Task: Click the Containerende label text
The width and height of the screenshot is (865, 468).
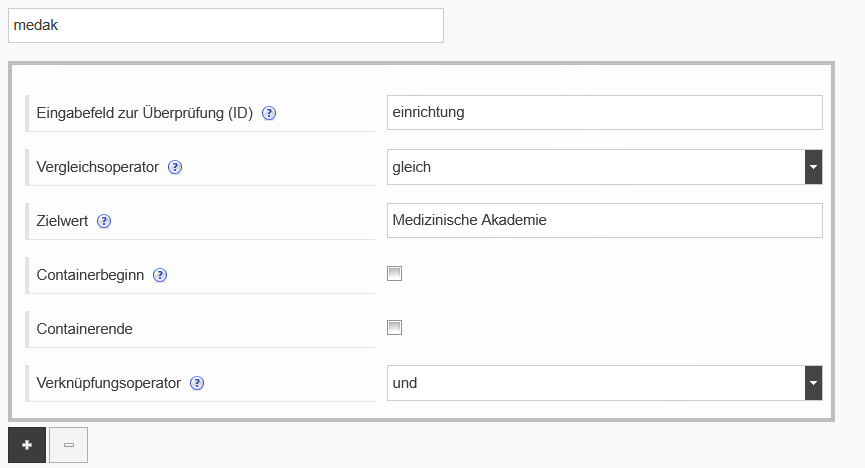Action: tap(85, 329)
